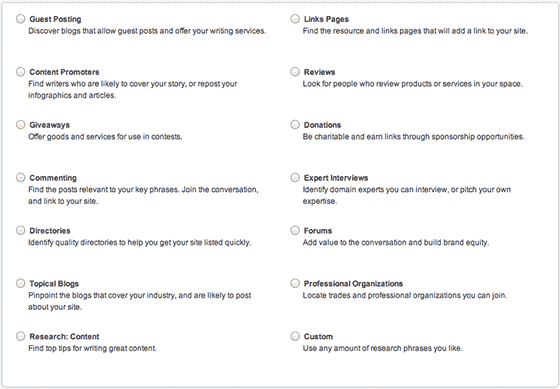
Task: Select the Topical Blogs radio button
Action: point(21,283)
